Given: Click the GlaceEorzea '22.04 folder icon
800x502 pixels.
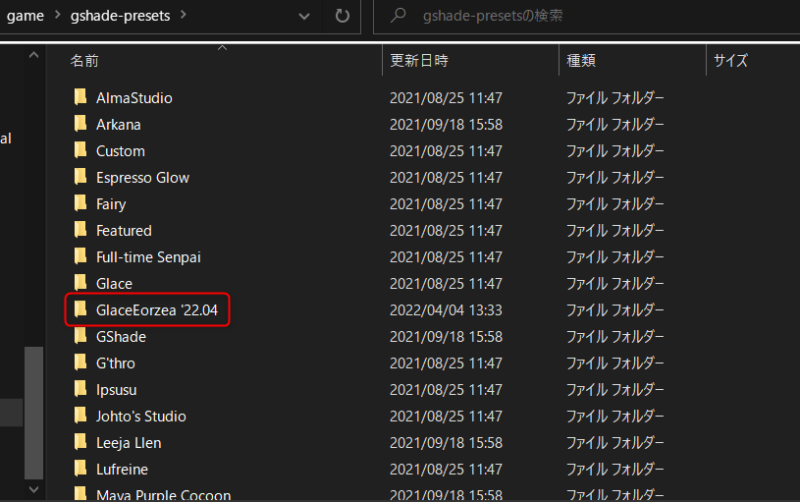Looking at the screenshot, I should (x=80, y=309).
